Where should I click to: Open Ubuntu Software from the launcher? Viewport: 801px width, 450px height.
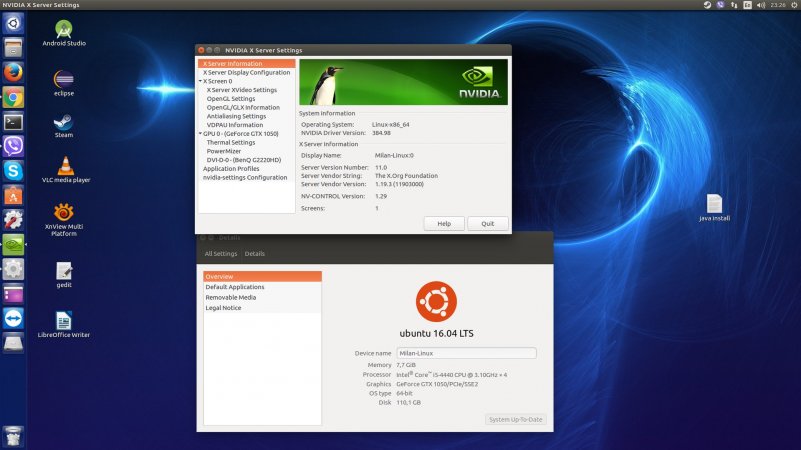(x=13, y=195)
